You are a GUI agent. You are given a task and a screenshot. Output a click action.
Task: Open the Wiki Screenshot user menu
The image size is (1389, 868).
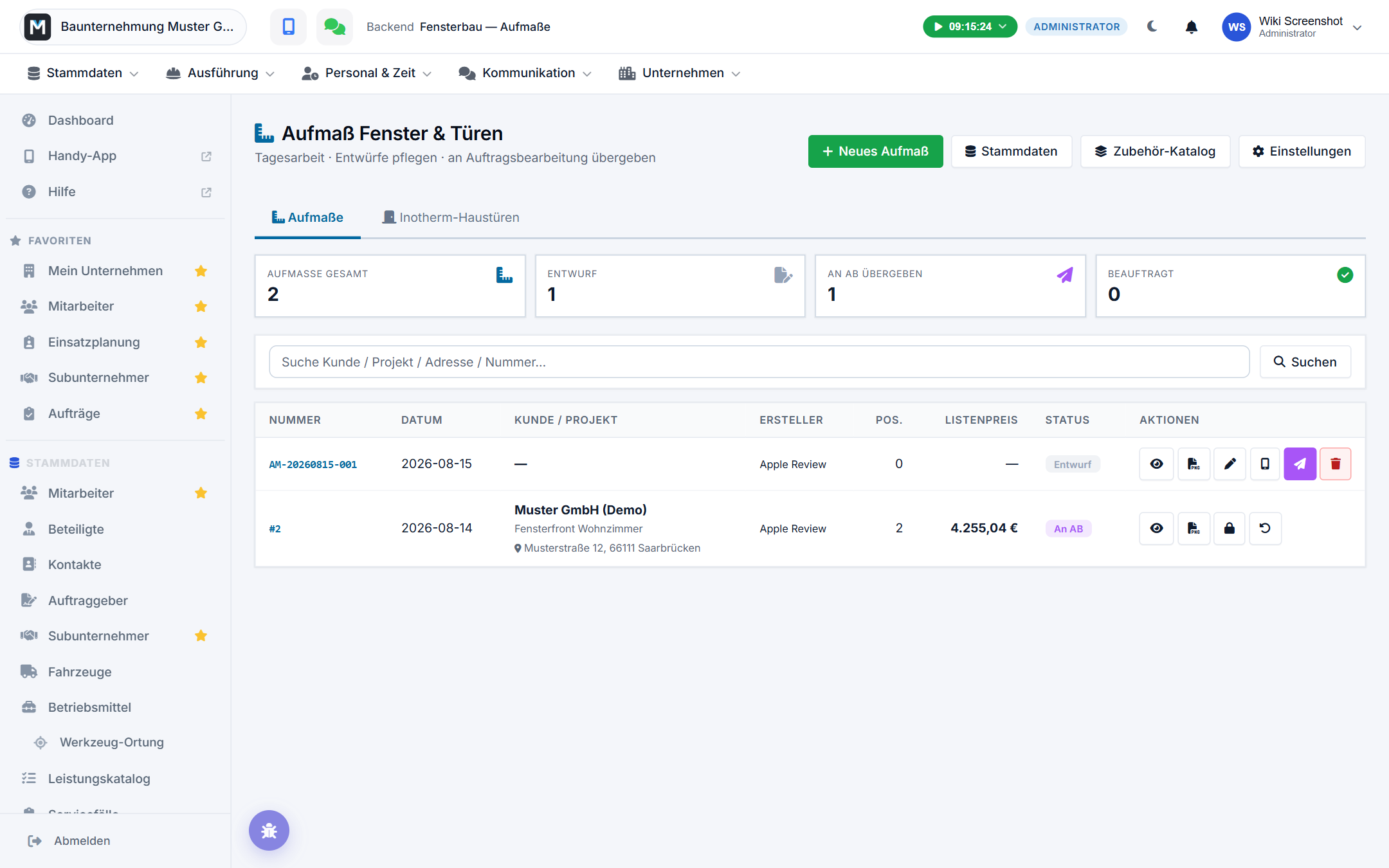(x=1292, y=27)
